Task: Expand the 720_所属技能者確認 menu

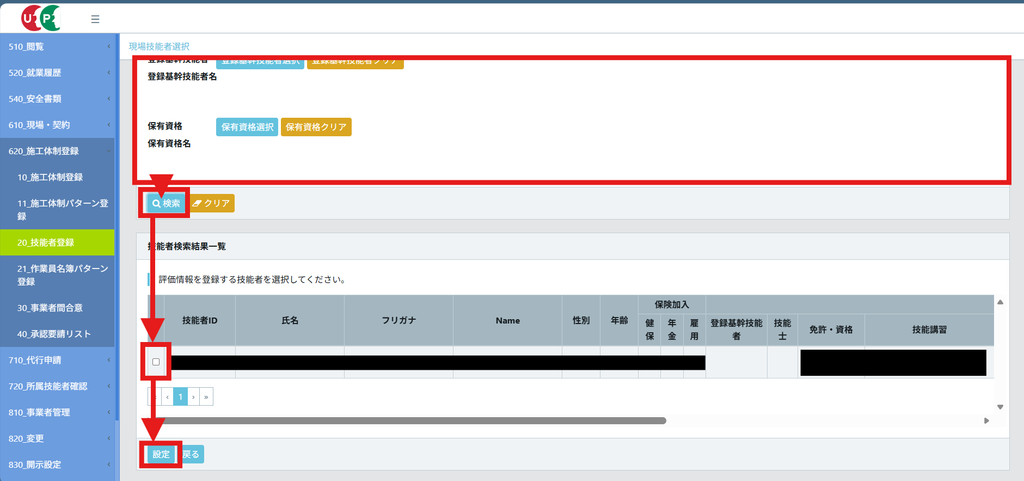Action: 57,386
